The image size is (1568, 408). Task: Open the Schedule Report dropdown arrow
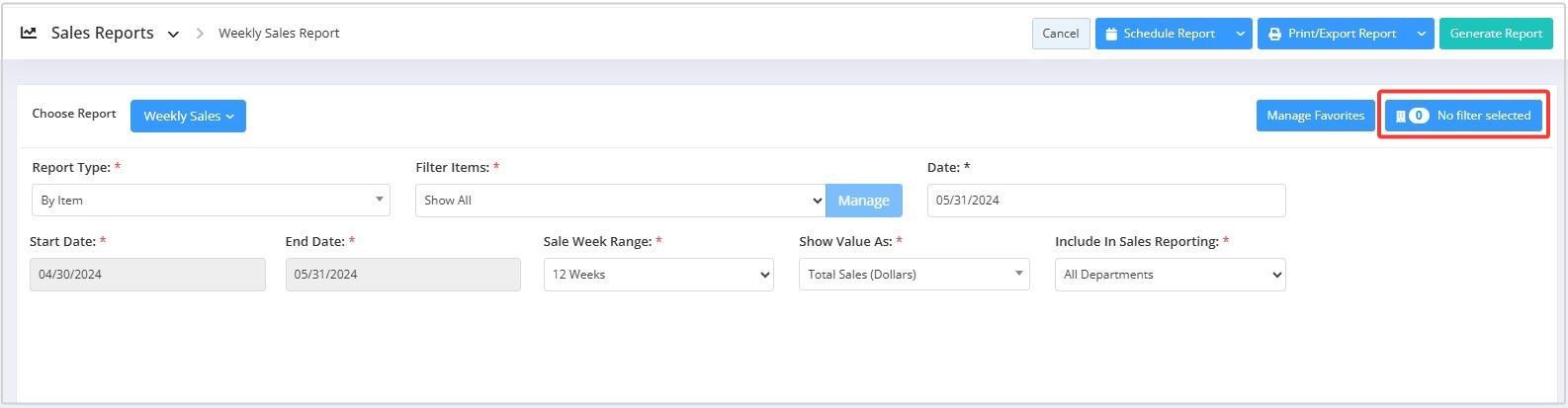[1240, 34]
